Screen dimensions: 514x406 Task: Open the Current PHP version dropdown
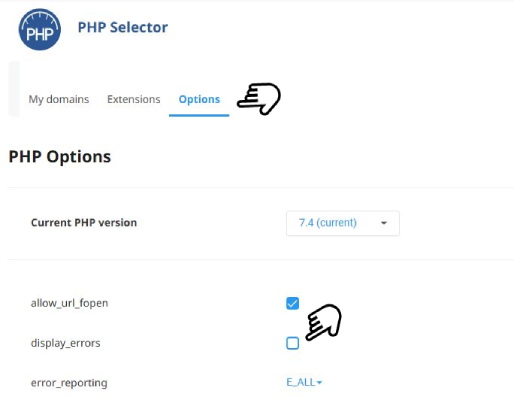pyautogui.click(x=343, y=223)
